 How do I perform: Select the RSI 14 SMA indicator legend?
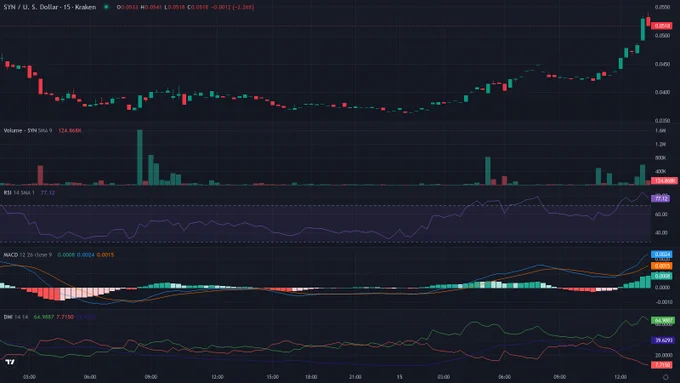19,193
